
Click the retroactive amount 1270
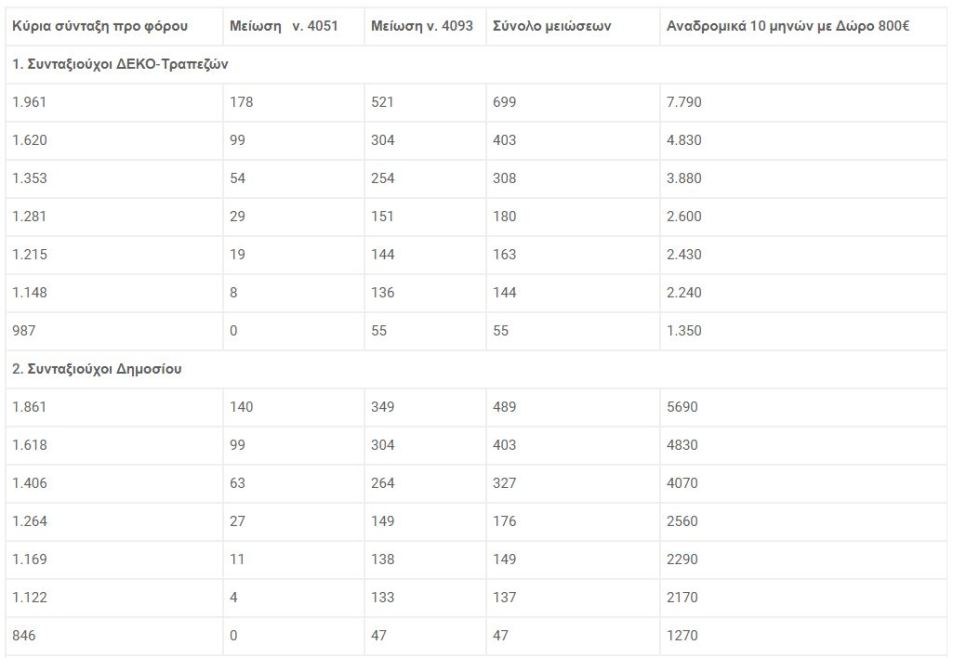[682, 636]
